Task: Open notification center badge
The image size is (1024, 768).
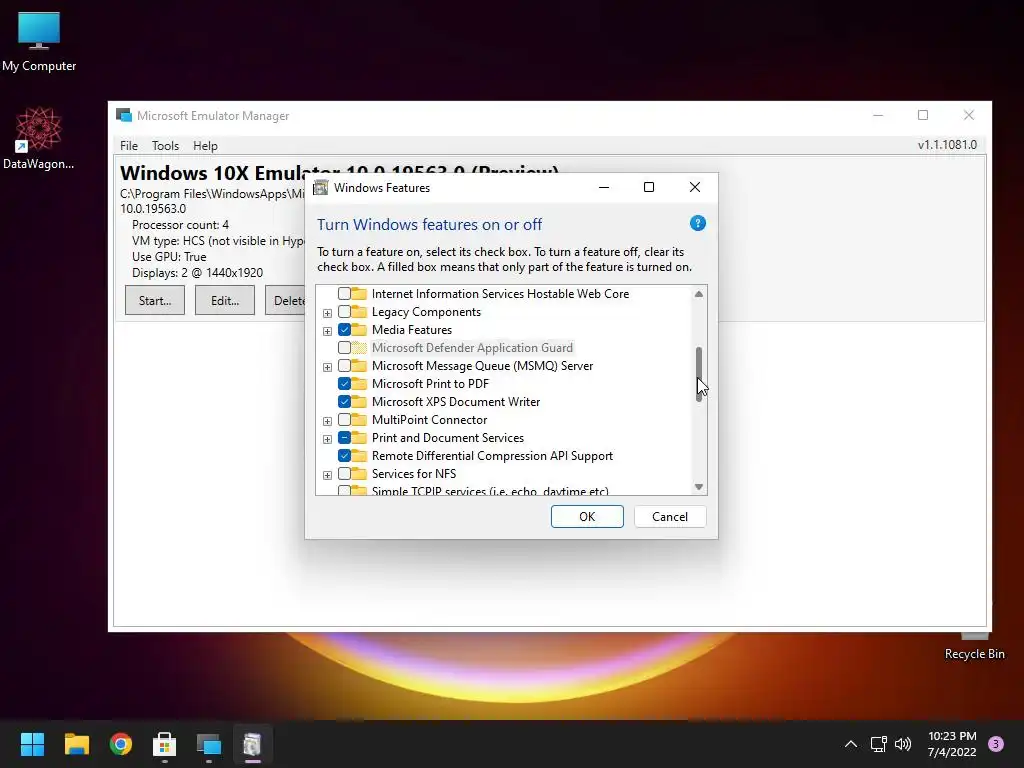Action: 996,744
